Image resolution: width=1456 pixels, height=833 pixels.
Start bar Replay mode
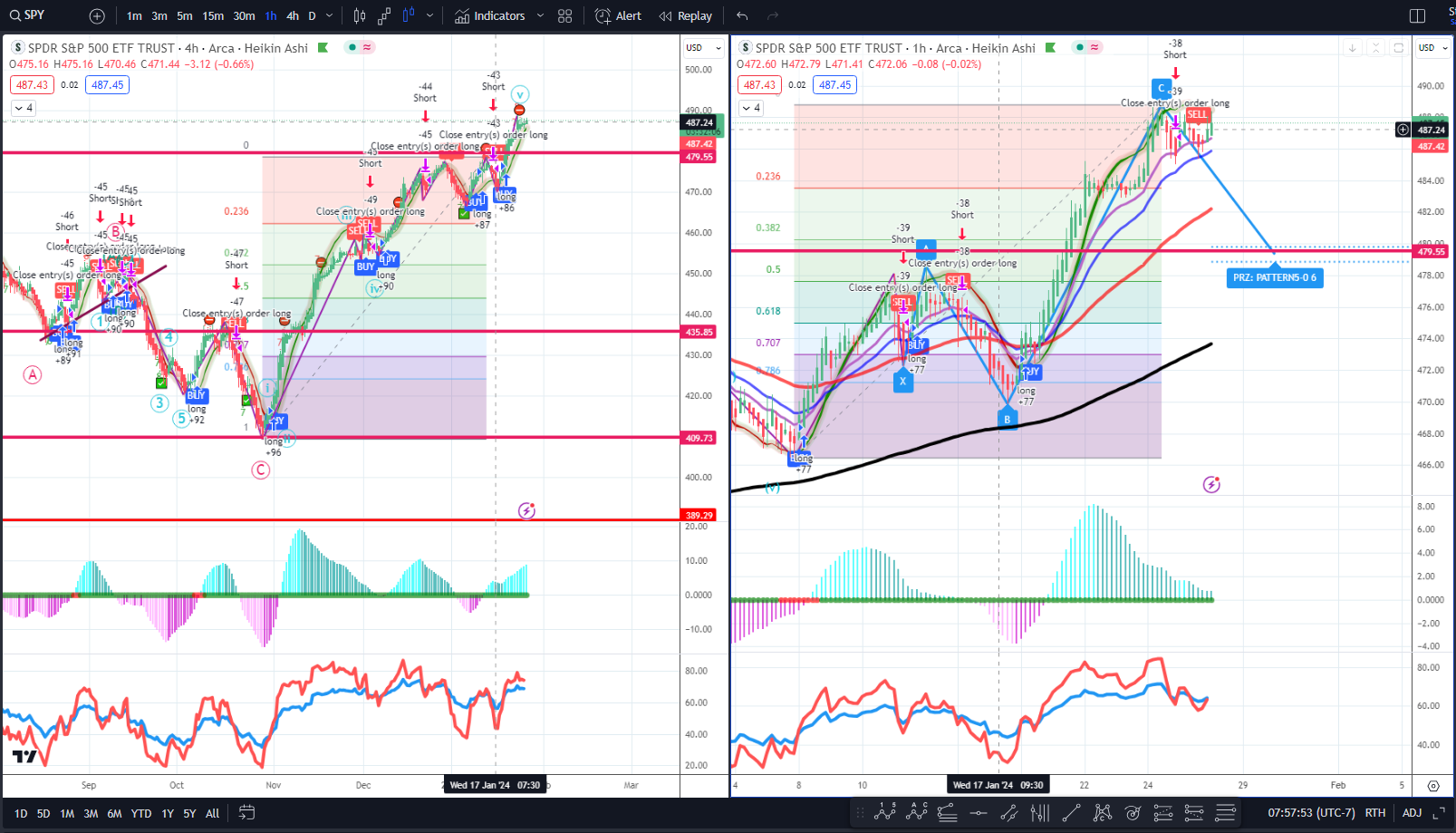[x=686, y=15]
